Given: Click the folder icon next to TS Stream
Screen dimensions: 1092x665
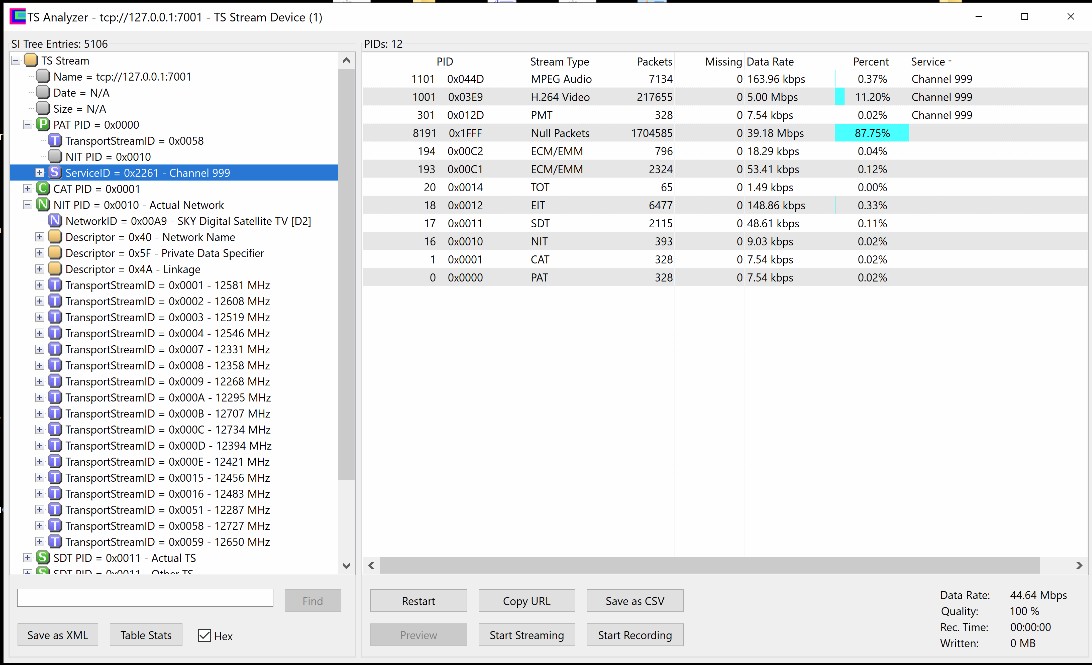Looking at the screenshot, I should [x=30, y=61].
